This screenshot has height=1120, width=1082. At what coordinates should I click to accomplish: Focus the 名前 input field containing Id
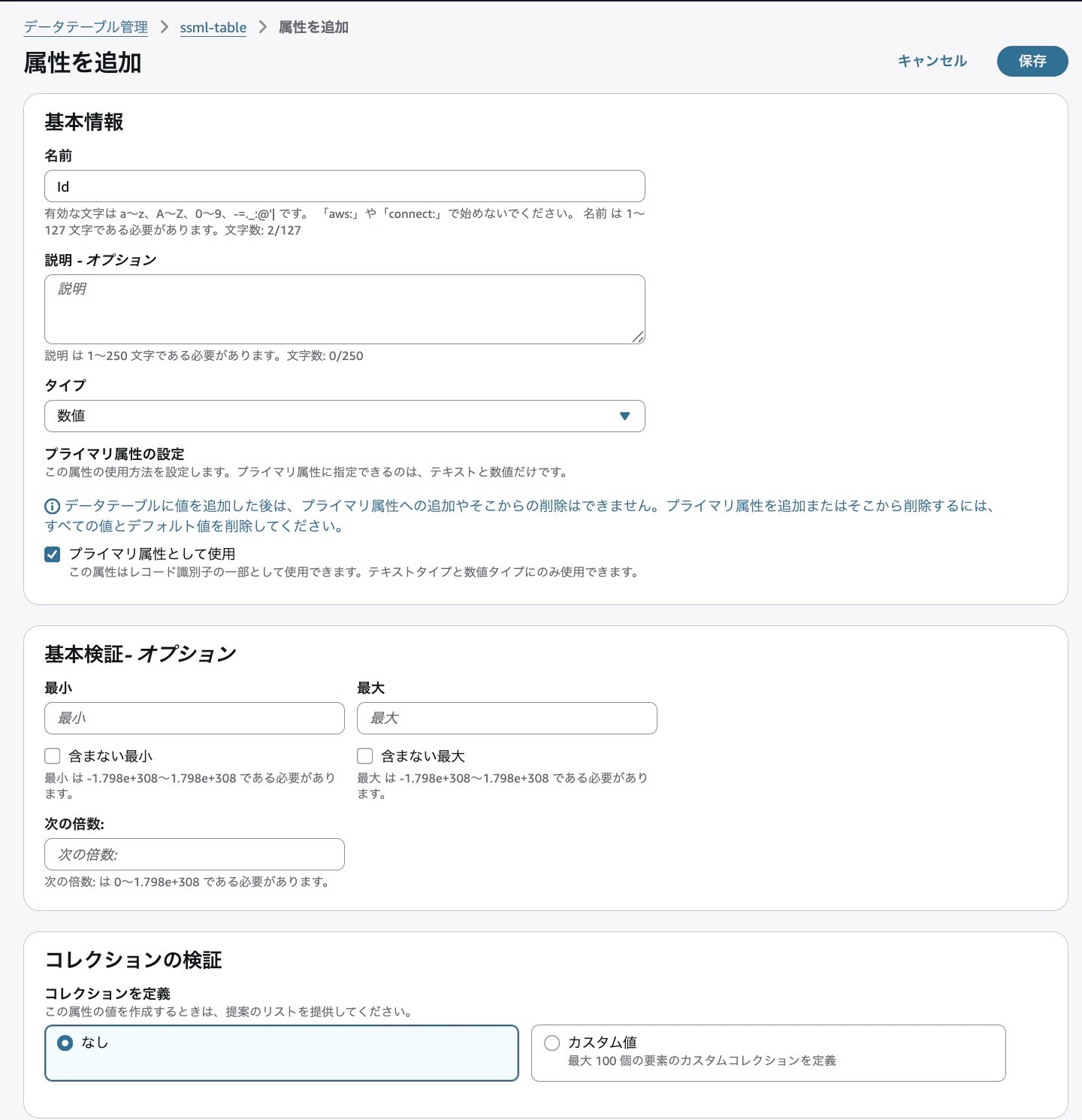click(345, 186)
